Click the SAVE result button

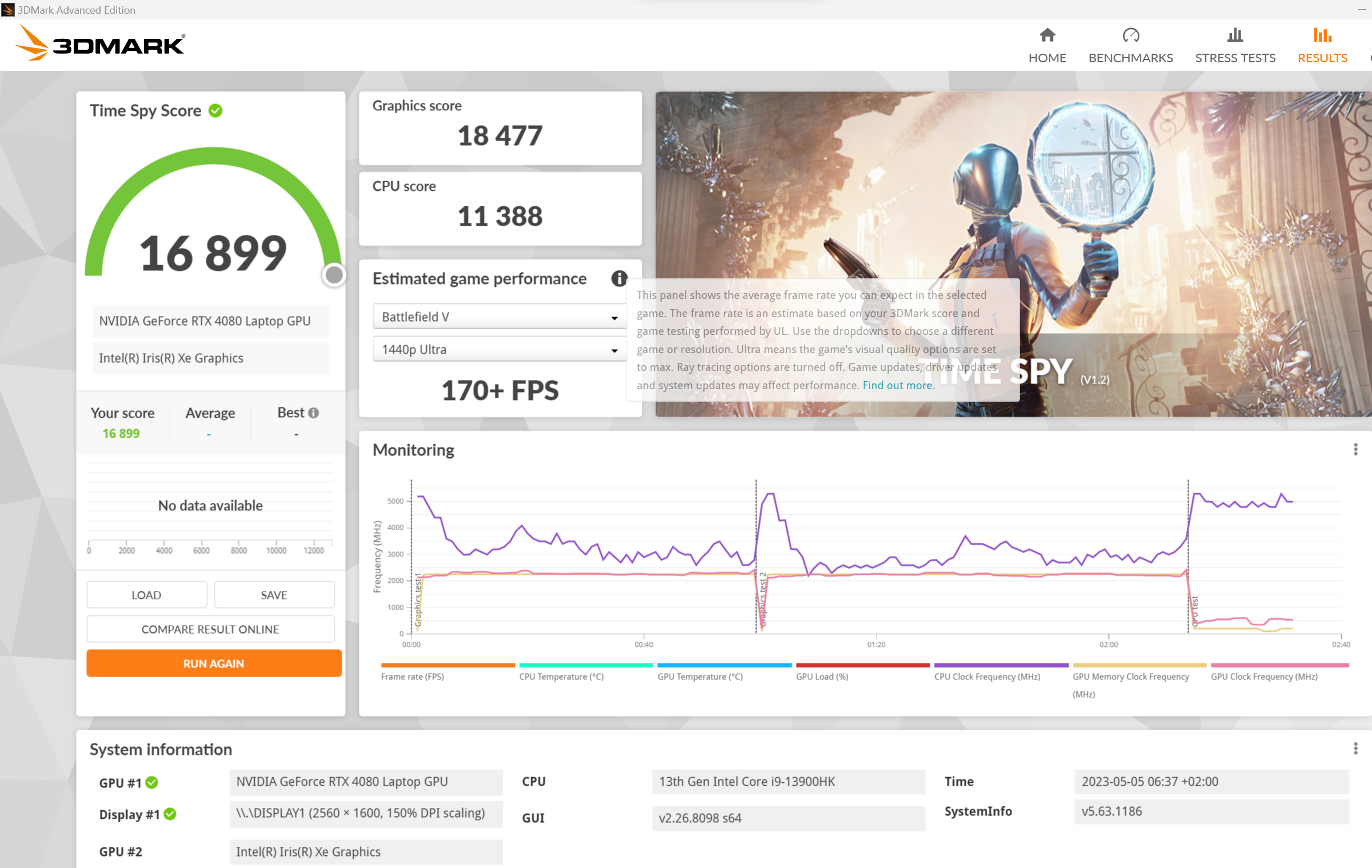pyautogui.click(x=274, y=595)
